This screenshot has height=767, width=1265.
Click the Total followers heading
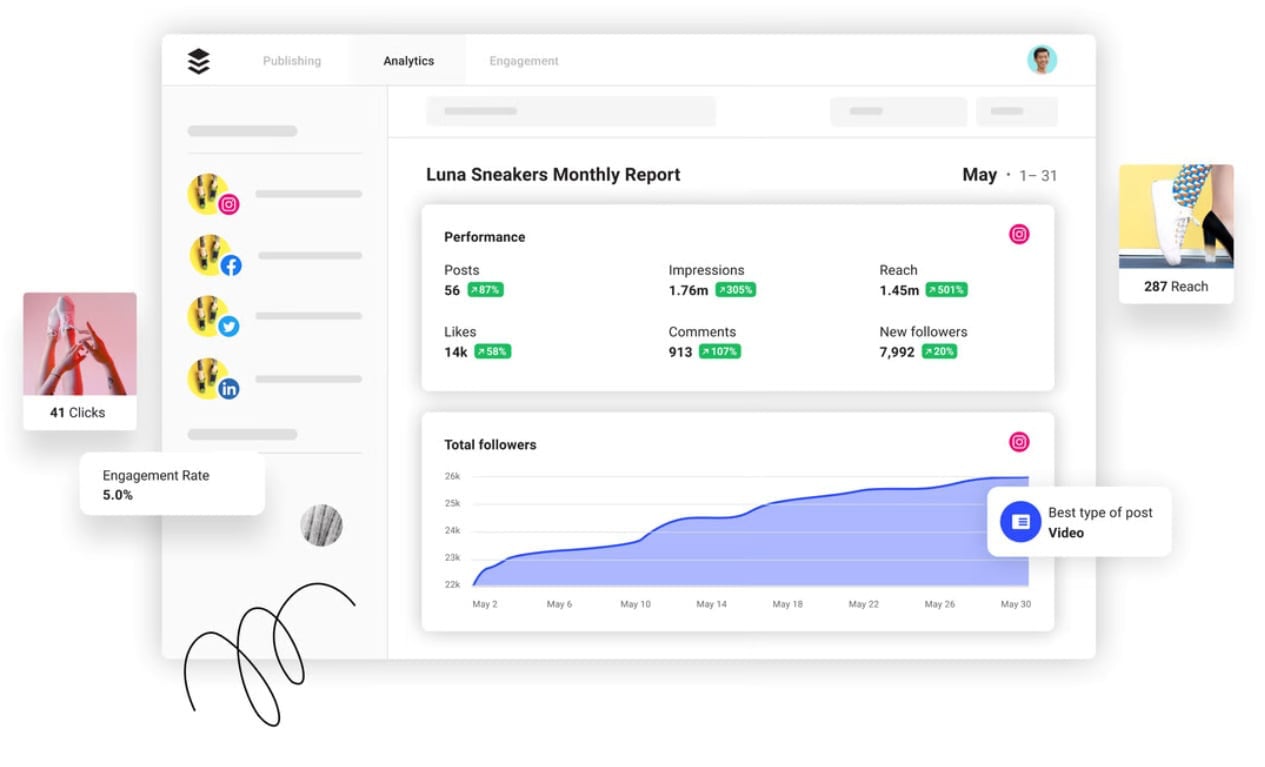[490, 445]
